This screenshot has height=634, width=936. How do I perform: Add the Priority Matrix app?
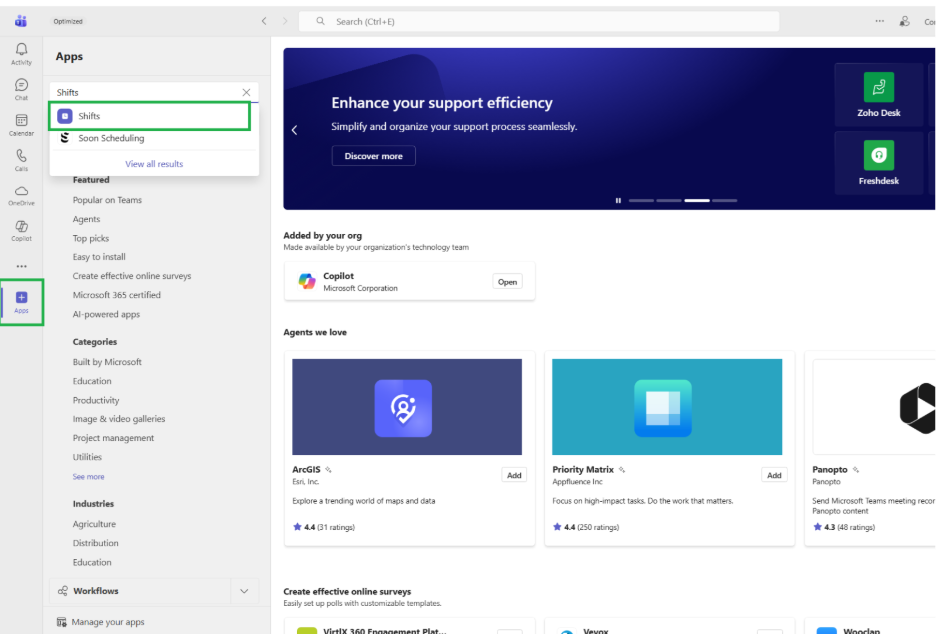pyautogui.click(x=774, y=475)
